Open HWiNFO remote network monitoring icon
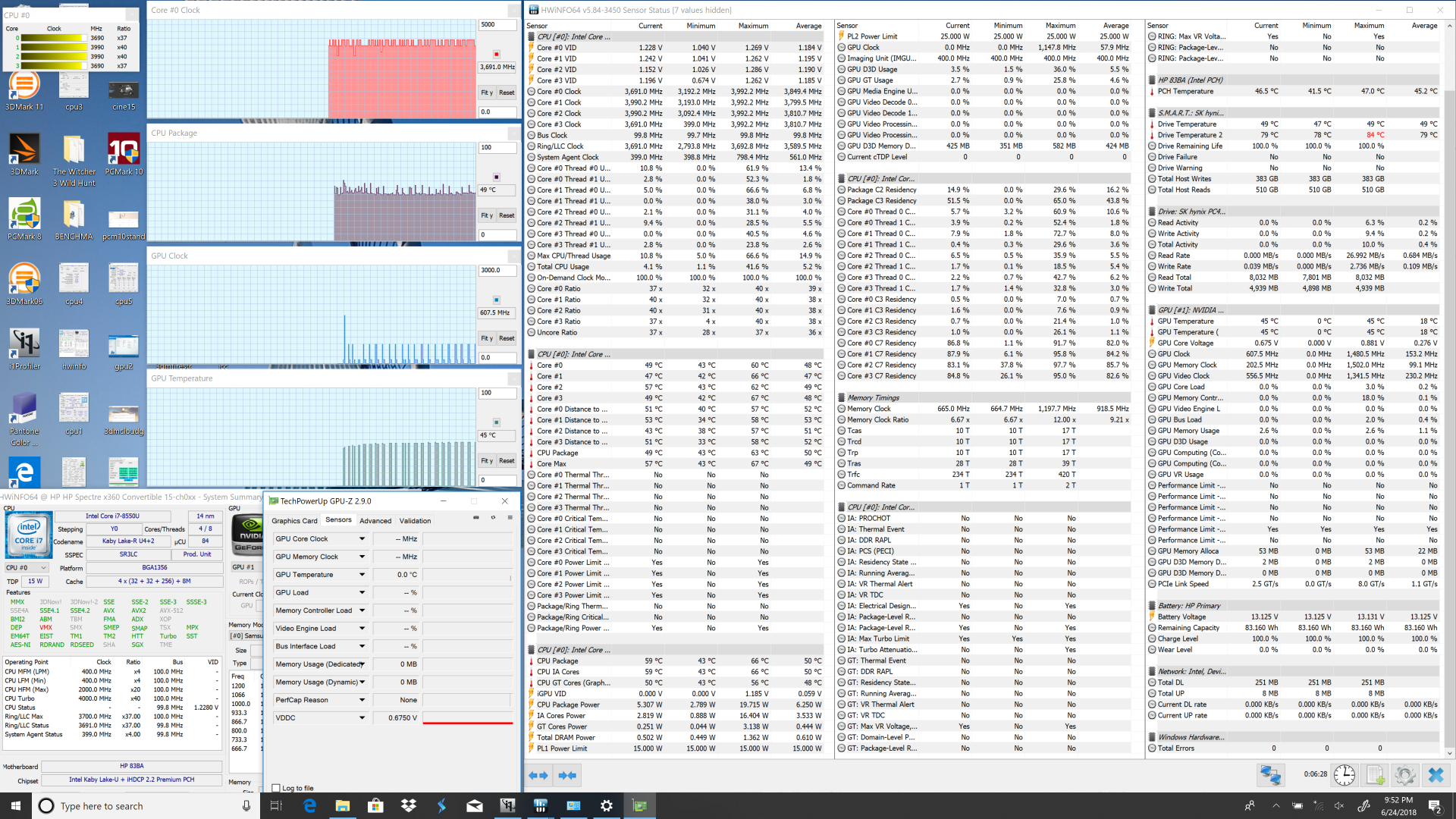Image resolution: width=1456 pixels, height=819 pixels. (1270, 775)
